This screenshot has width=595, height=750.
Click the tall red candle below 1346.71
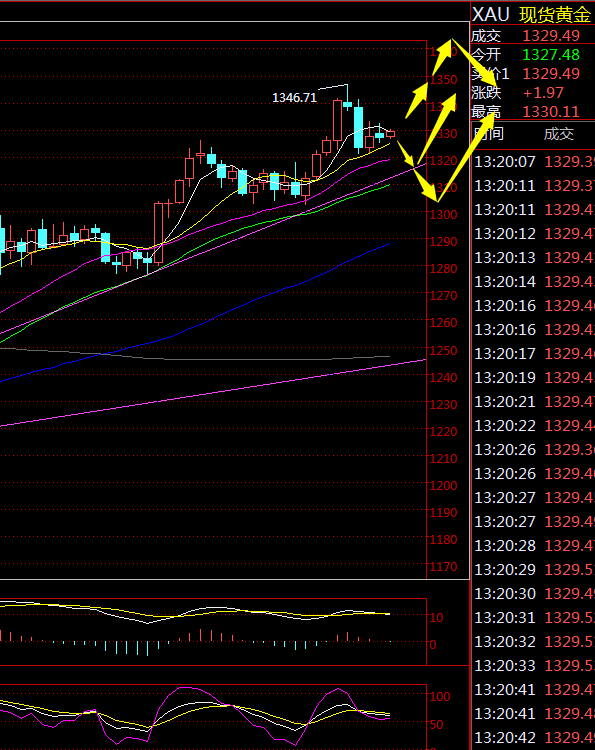tap(338, 122)
